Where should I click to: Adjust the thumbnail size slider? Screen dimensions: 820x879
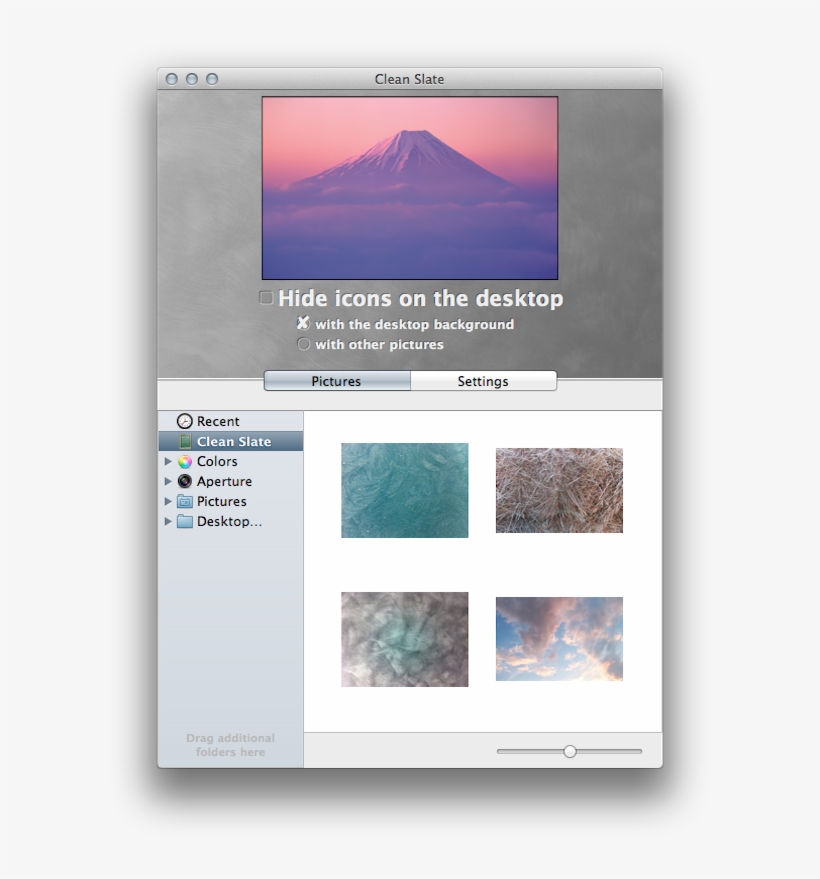569,750
